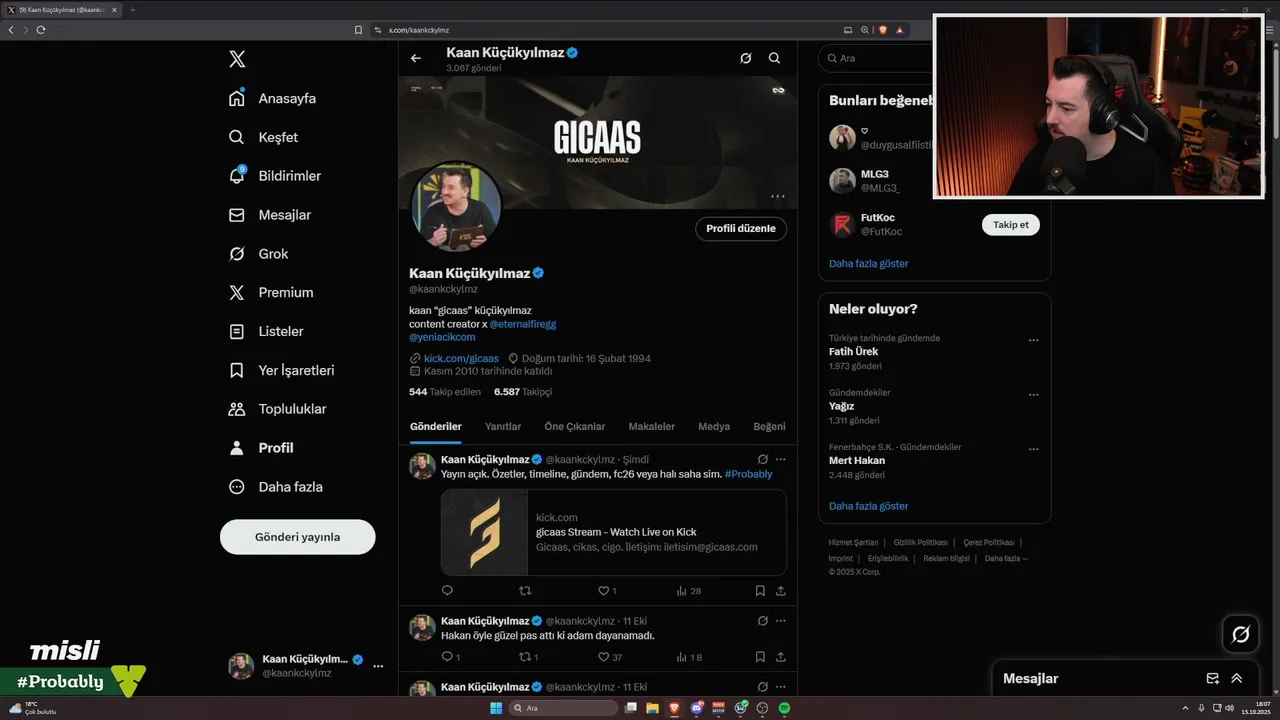View analytics showing 28 views
The image size is (1280, 720).
tap(688, 591)
